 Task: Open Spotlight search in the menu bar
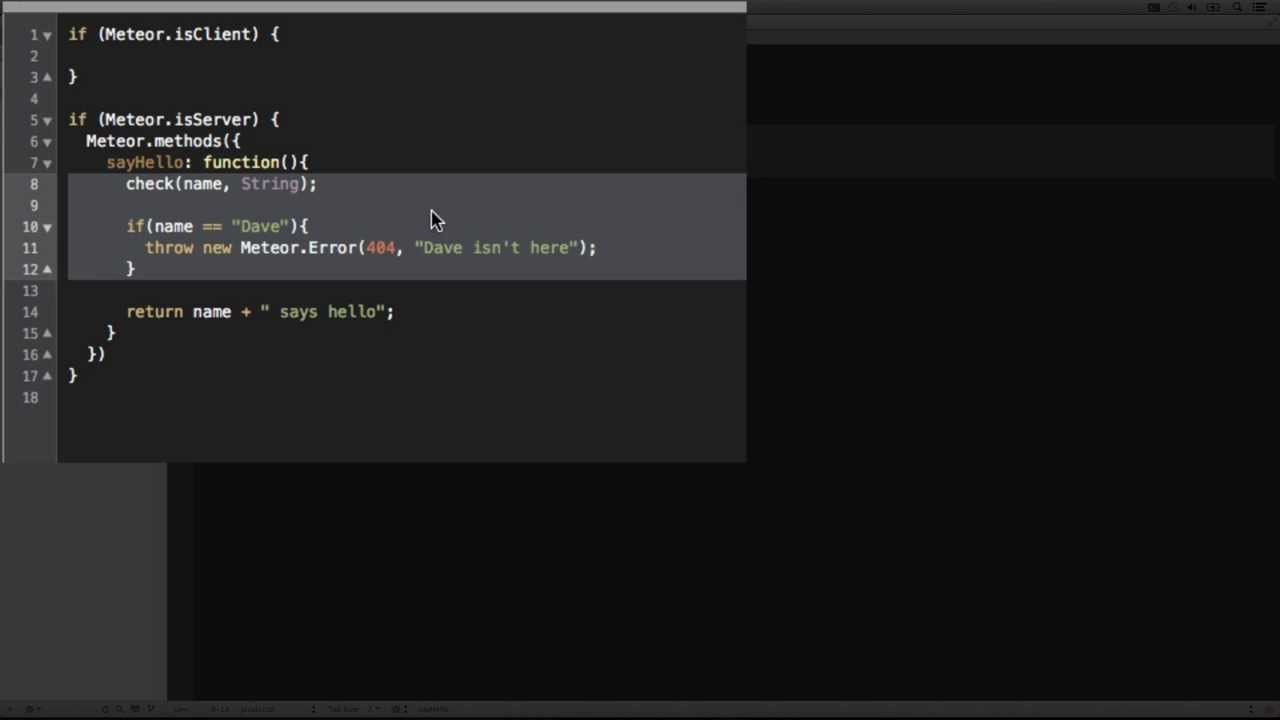1238,7
